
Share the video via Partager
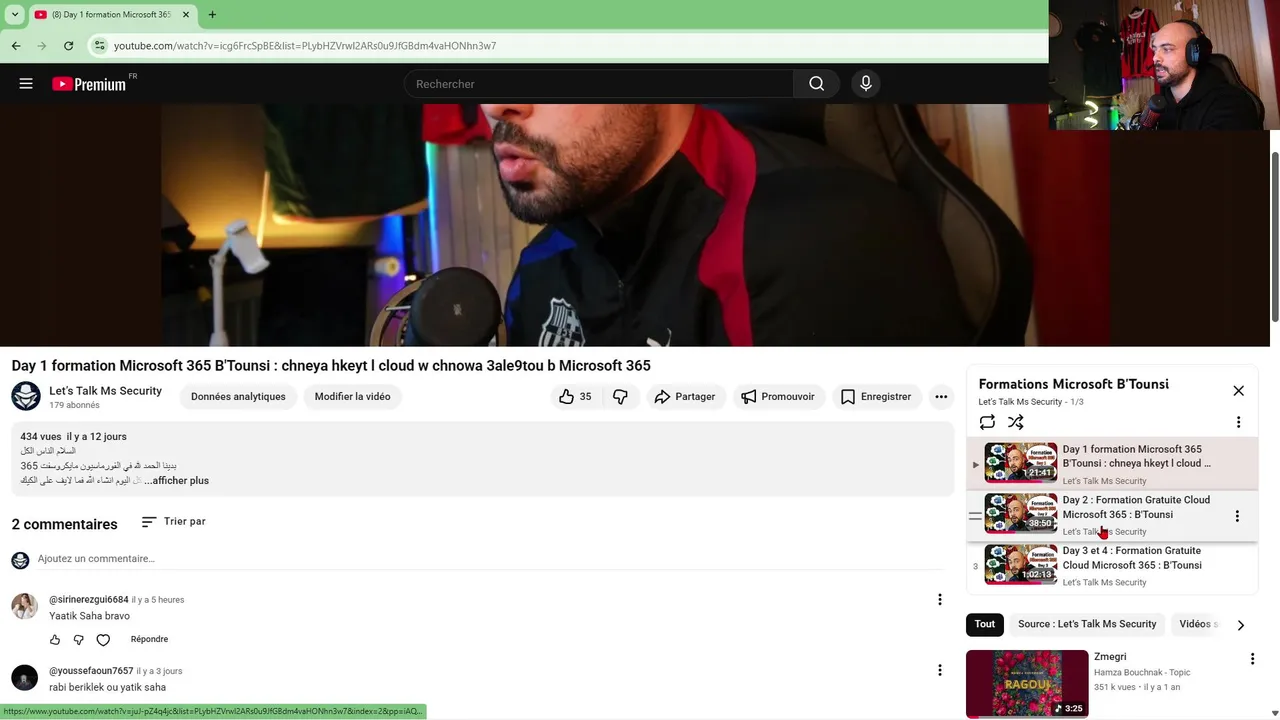(x=685, y=397)
